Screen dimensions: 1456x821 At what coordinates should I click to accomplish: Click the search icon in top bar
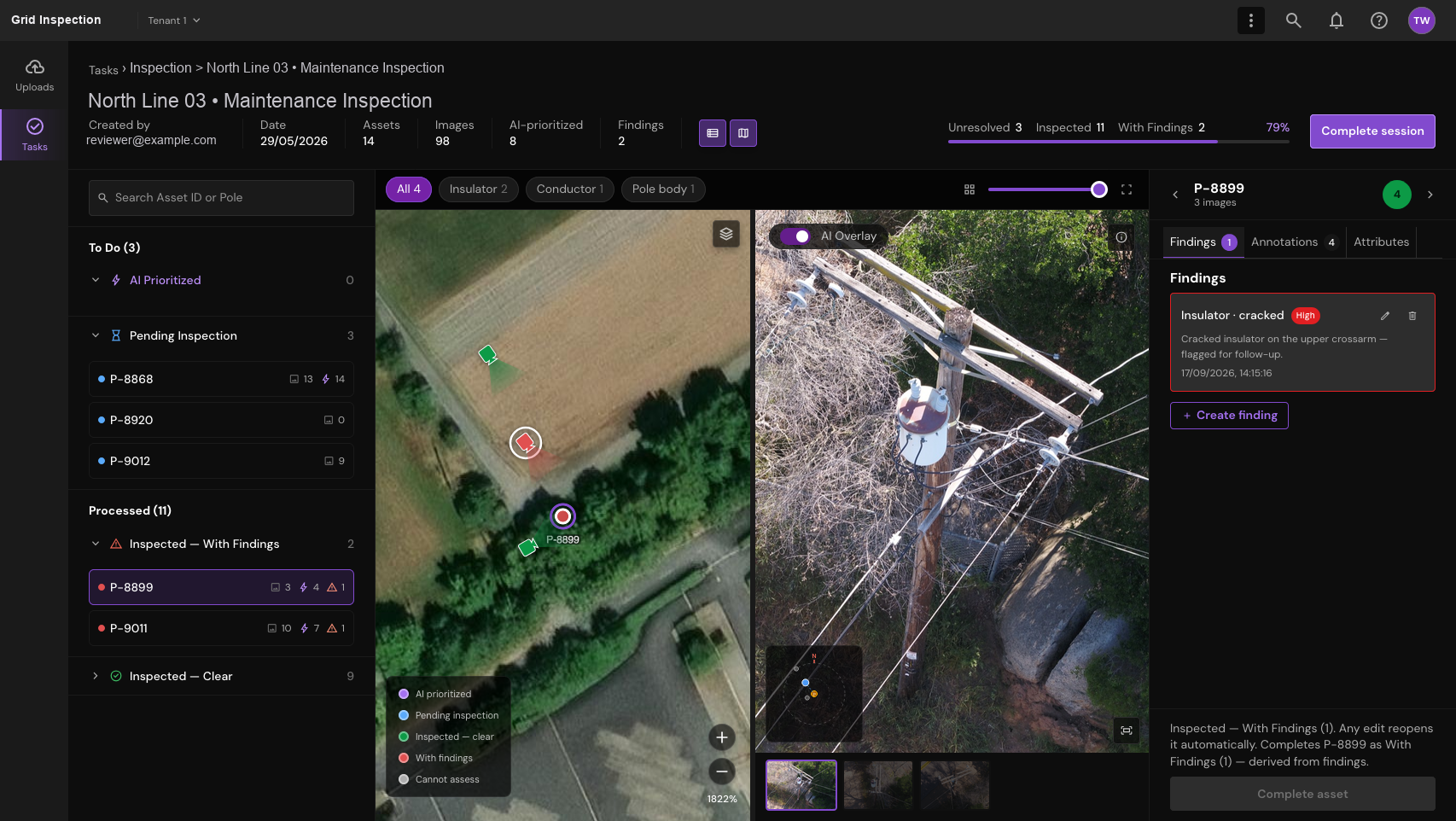tap(1294, 20)
